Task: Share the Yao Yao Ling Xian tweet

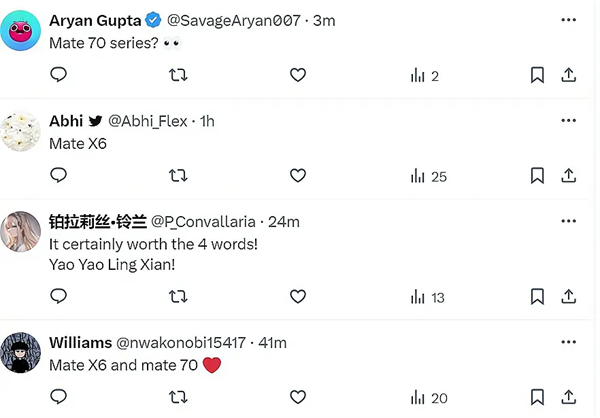Action: click(569, 297)
